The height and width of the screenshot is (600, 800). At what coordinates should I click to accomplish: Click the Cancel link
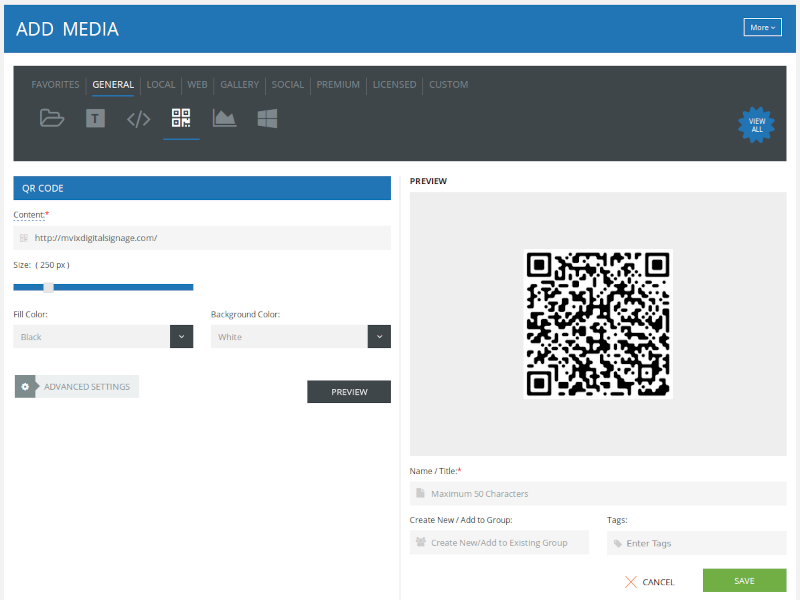pyautogui.click(x=658, y=582)
